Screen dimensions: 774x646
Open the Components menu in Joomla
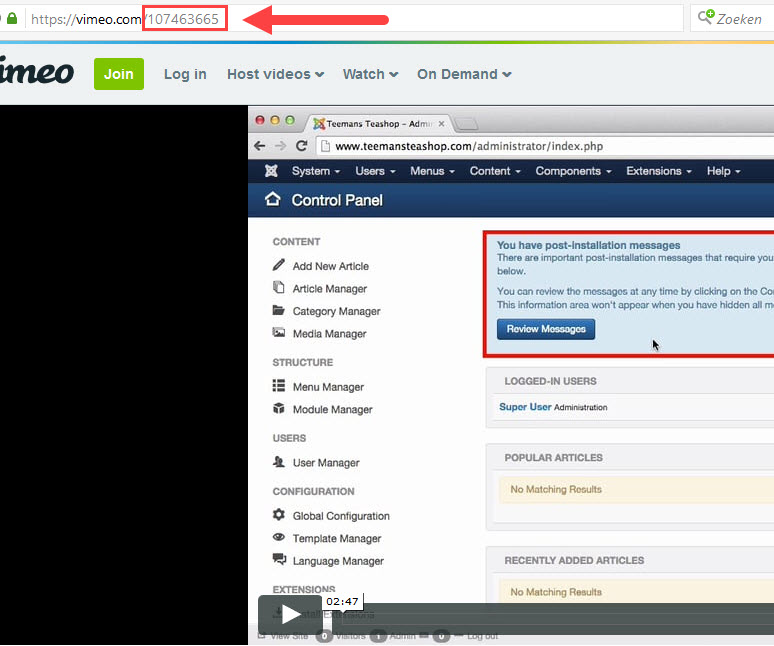[x=573, y=171]
